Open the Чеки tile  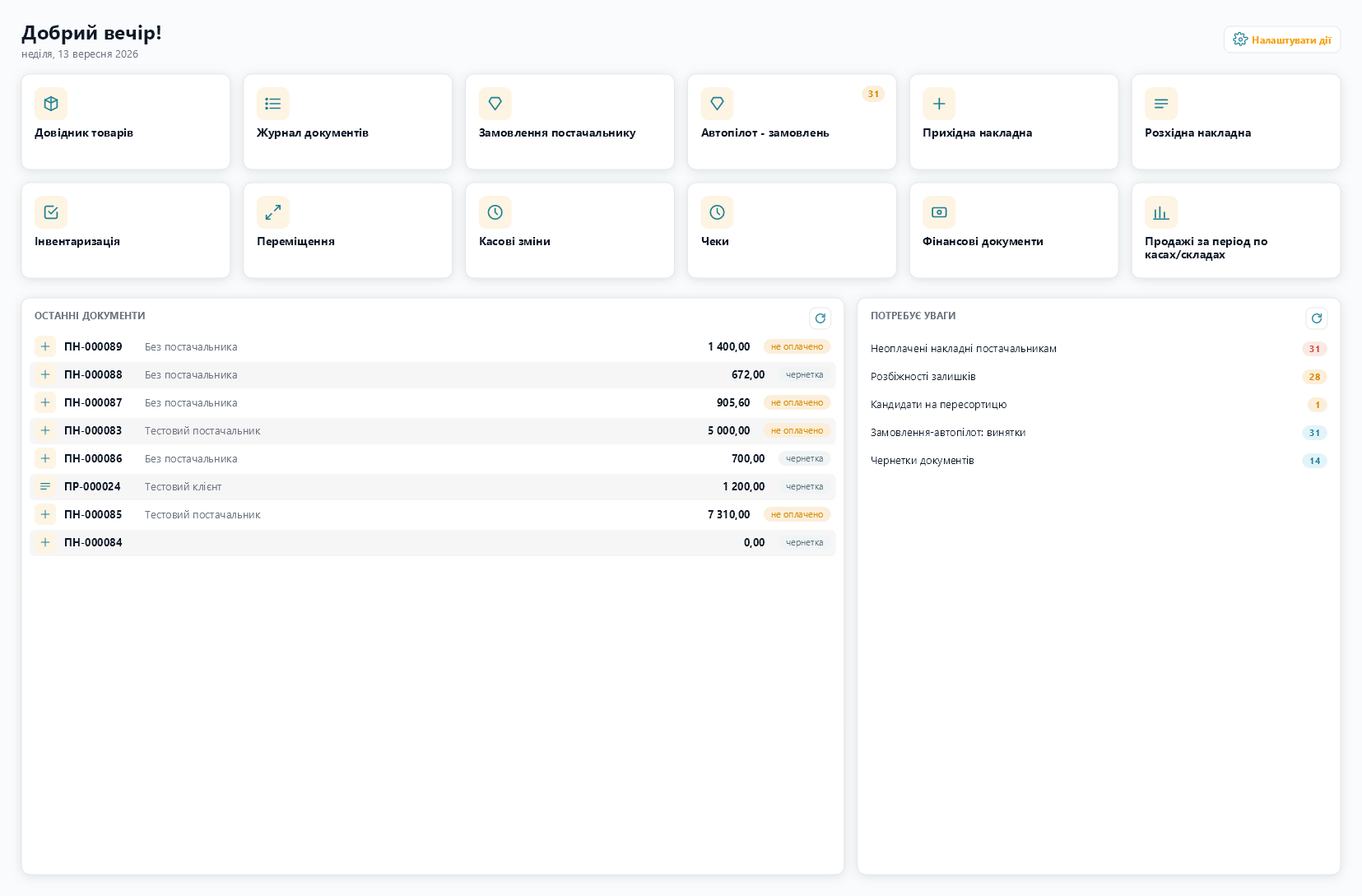click(792, 230)
